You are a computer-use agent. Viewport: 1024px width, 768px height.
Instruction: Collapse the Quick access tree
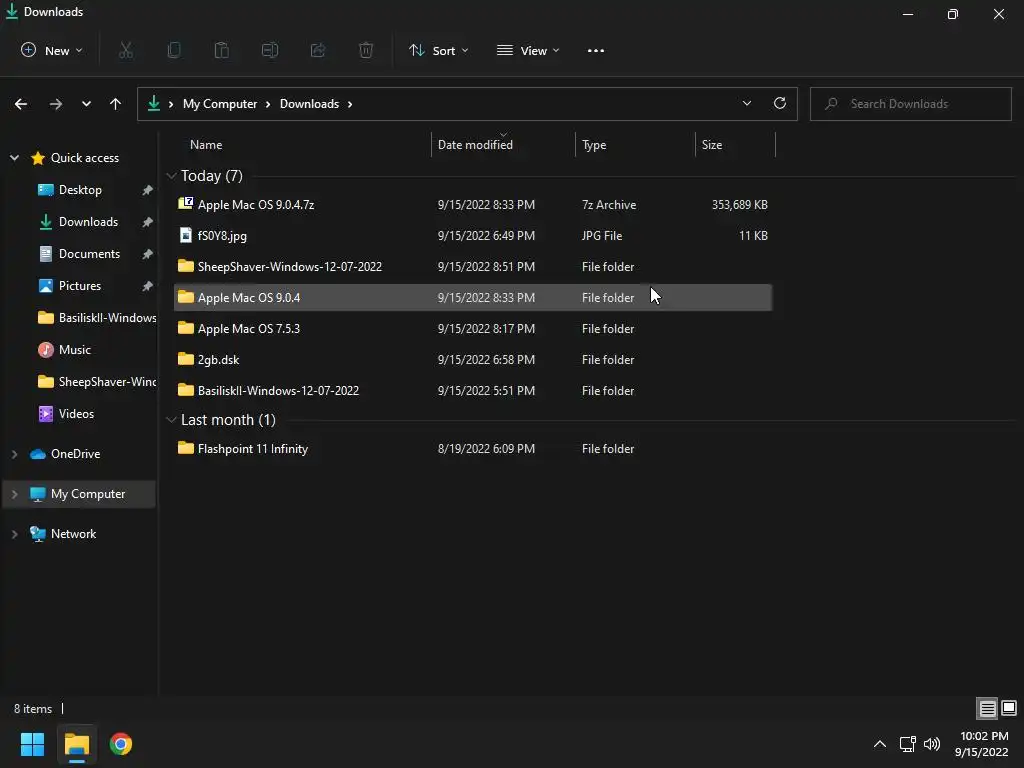pos(14,158)
